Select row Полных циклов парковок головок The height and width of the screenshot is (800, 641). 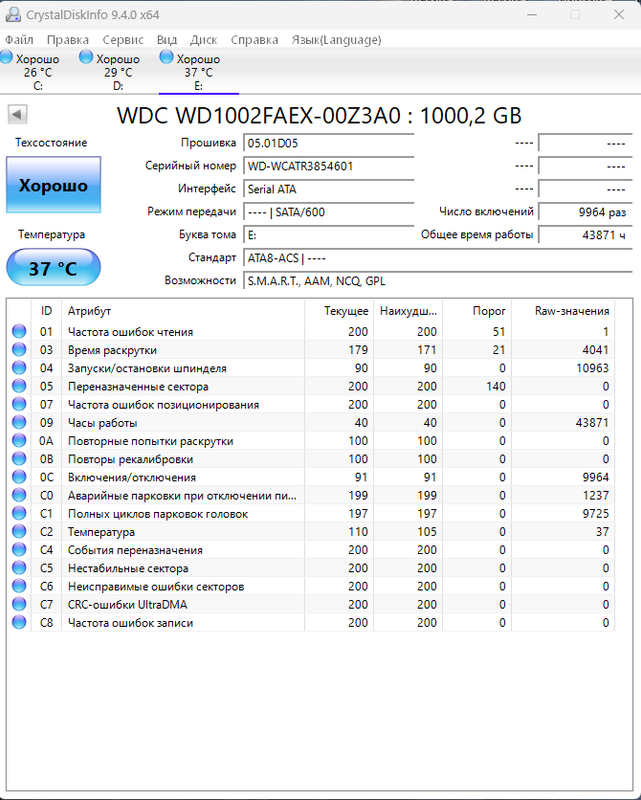pyautogui.click(x=311, y=513)
